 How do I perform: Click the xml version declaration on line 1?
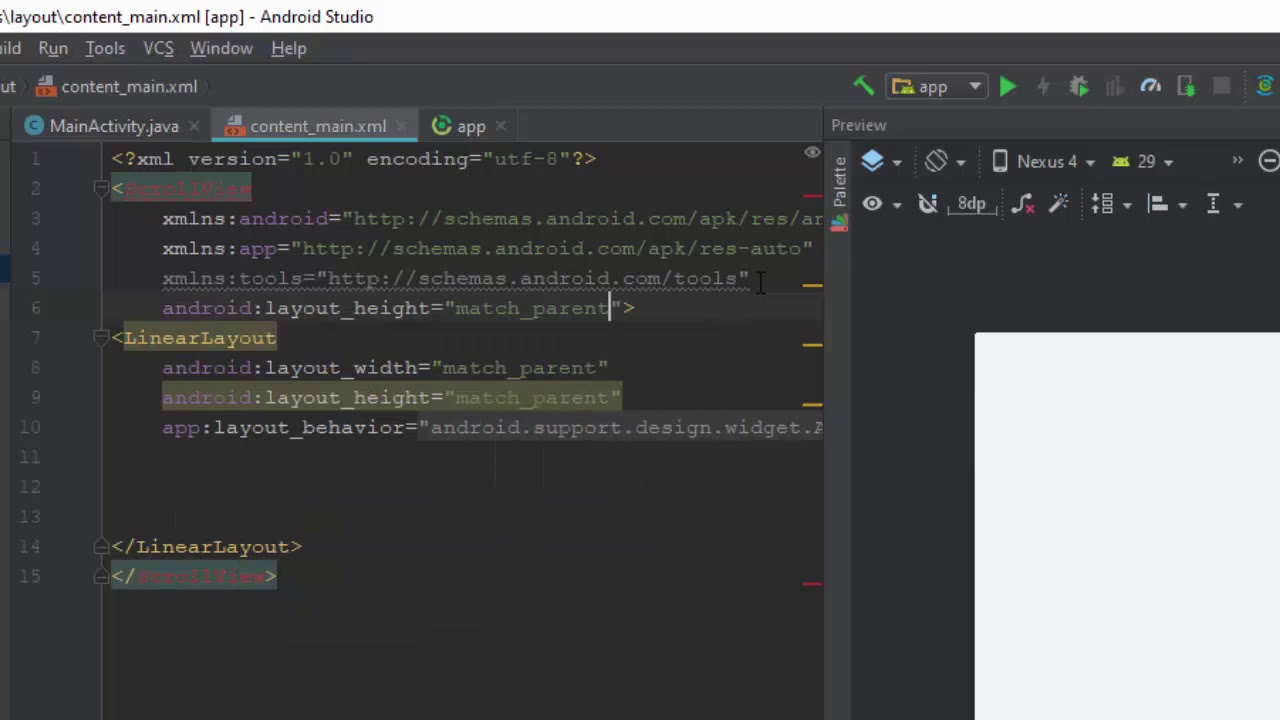(354, 159)
